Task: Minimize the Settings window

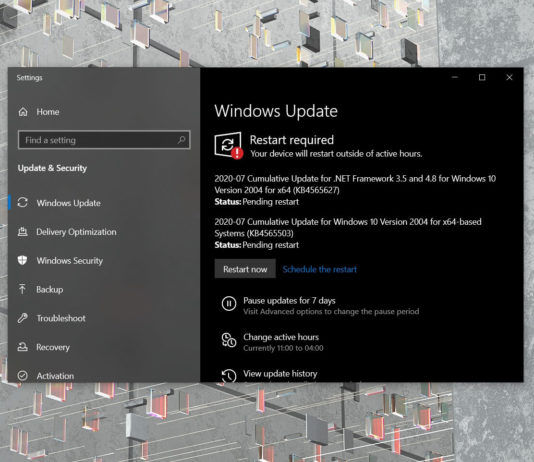Action: [x=455, y=77]
